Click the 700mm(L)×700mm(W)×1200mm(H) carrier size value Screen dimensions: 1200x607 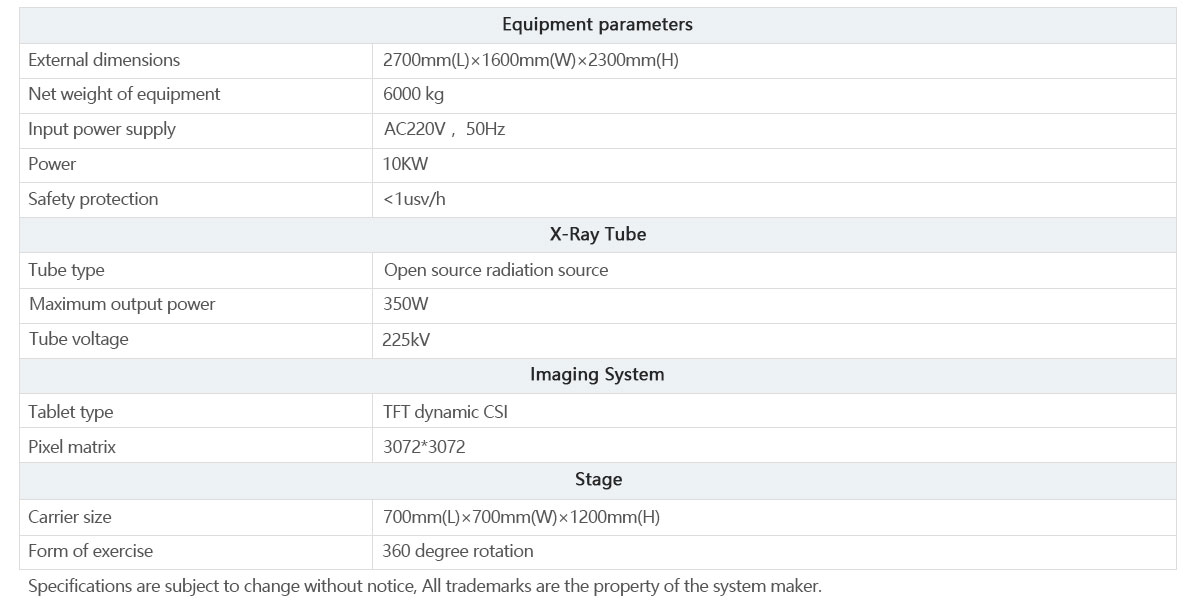pyautogui.click(x=521, y=517)
